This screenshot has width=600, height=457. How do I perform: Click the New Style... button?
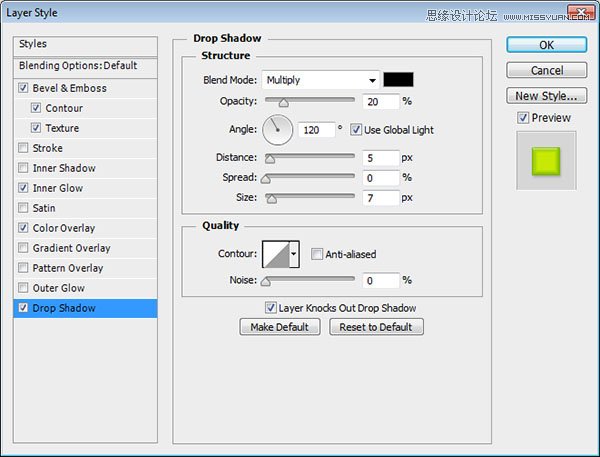tap(546, 96)
